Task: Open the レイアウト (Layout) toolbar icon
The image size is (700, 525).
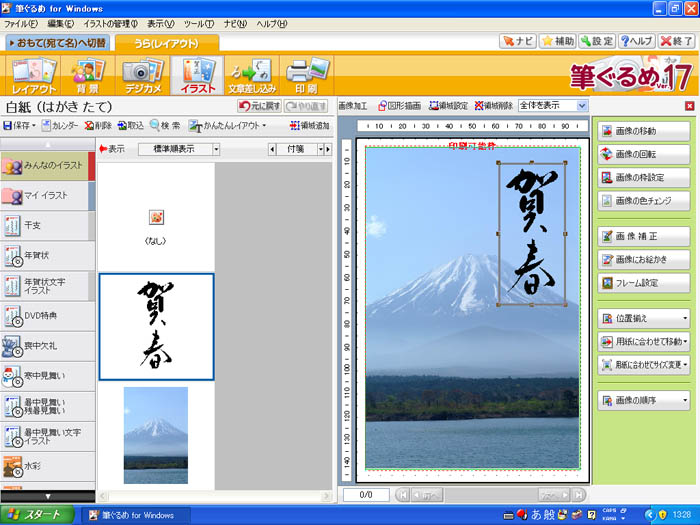Action: pos(33,75)
